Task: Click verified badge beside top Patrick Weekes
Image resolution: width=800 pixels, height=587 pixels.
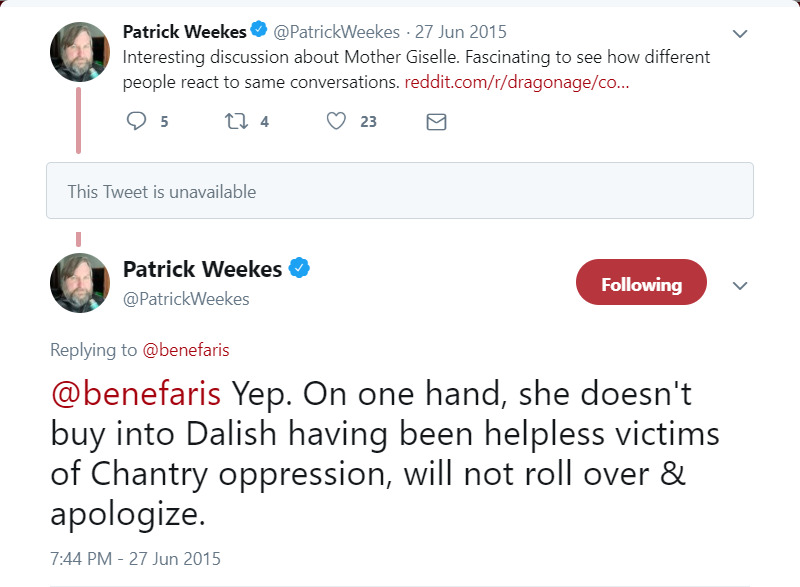Action: pyautogui.click(x=259, y=31)
